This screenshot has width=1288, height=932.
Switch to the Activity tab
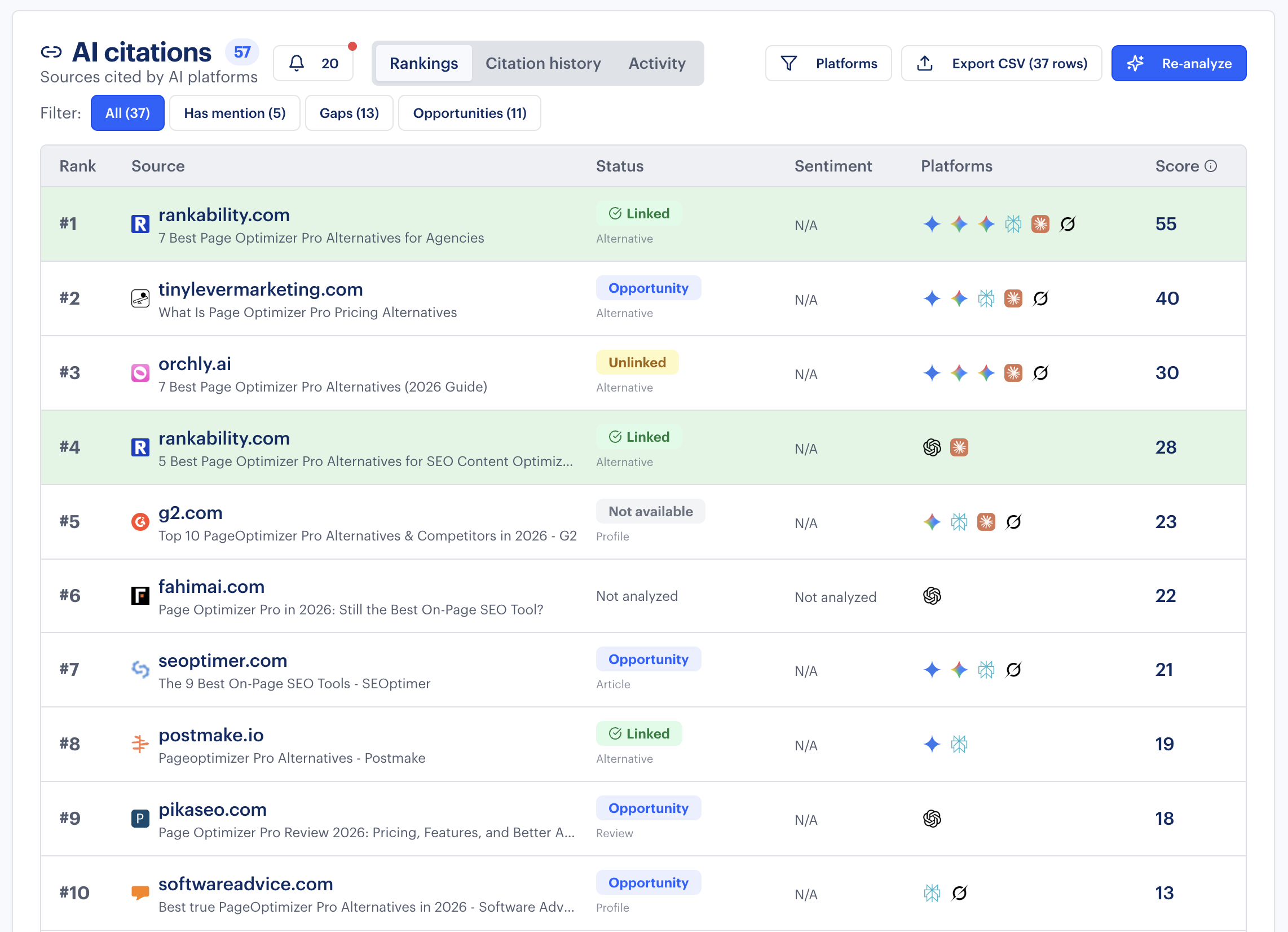coord(657,63)
